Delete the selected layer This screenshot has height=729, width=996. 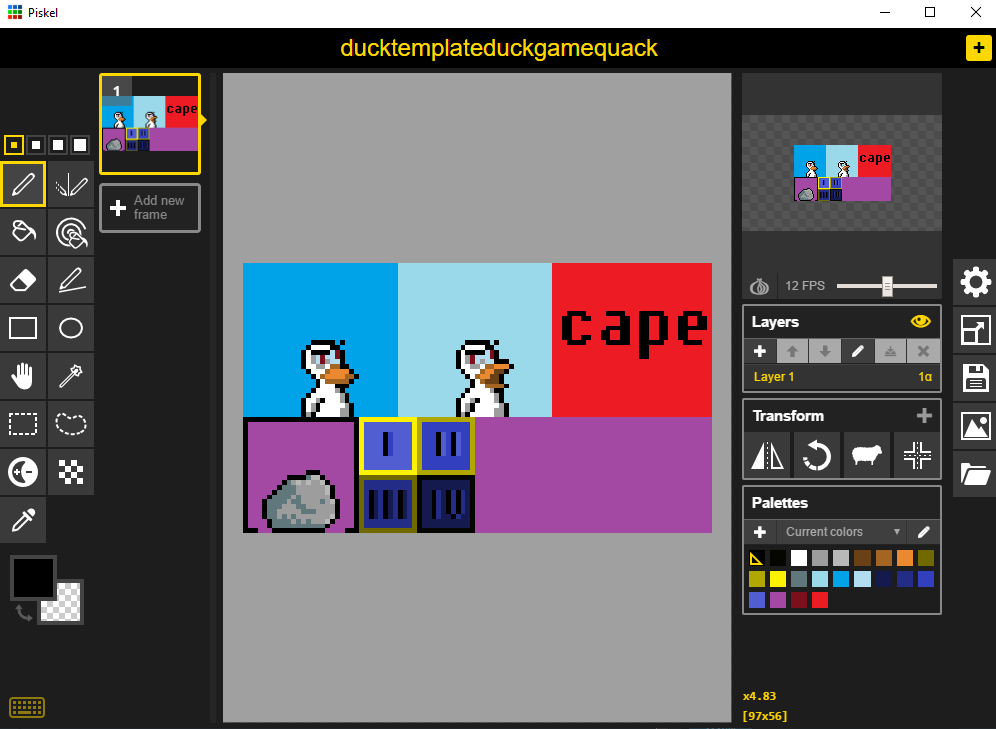(924, 351)
